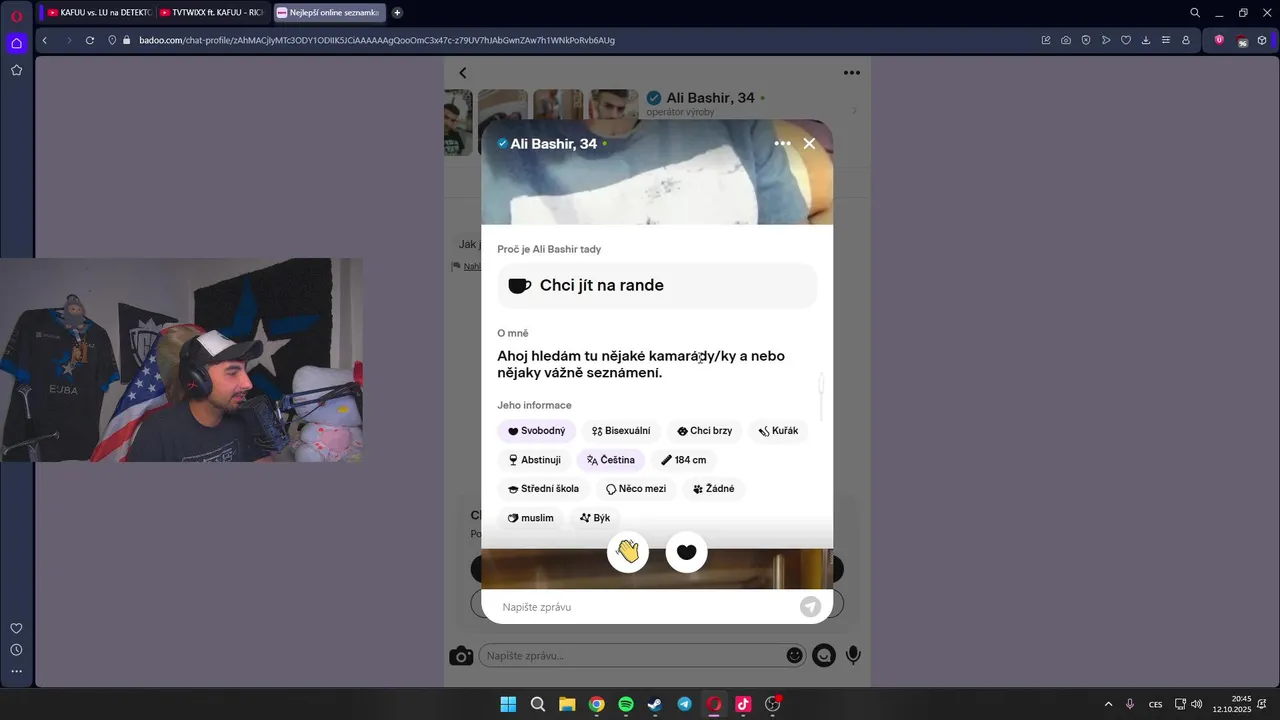
Task: Go back with the chat back arrow
Action: (463, 73)
